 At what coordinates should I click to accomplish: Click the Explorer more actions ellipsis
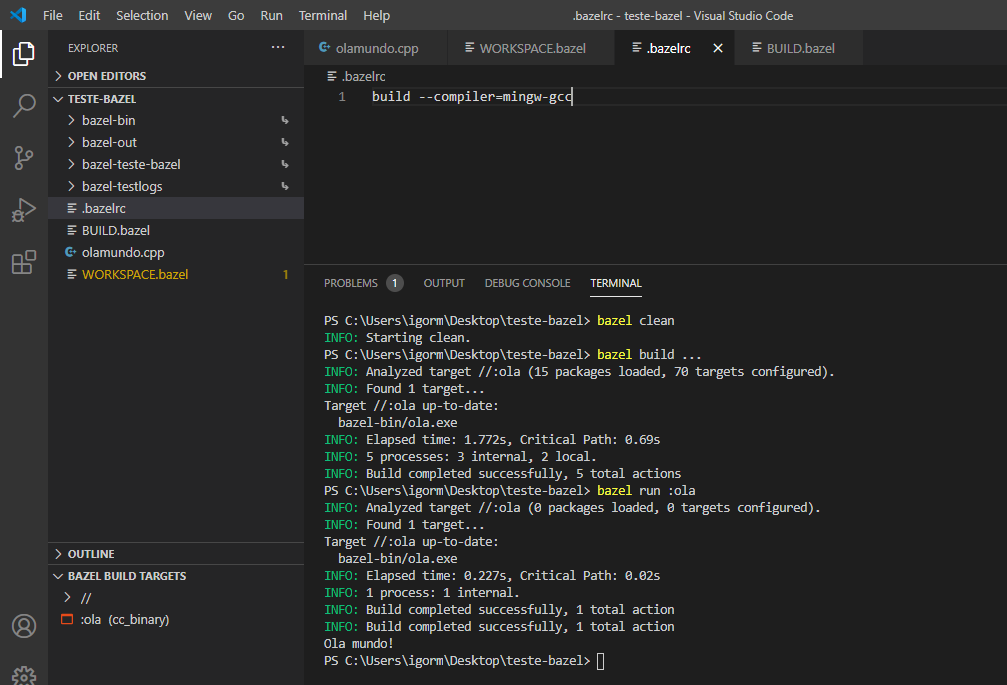[x=278, y=48]
